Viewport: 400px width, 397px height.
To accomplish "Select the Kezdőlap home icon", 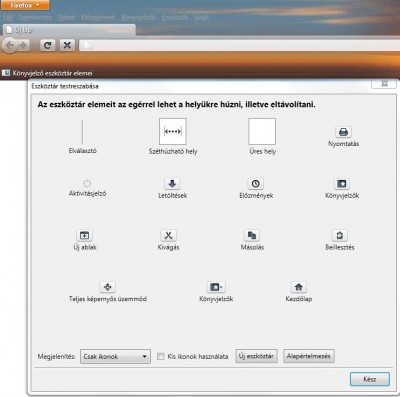I will click(x=299, y=287).
